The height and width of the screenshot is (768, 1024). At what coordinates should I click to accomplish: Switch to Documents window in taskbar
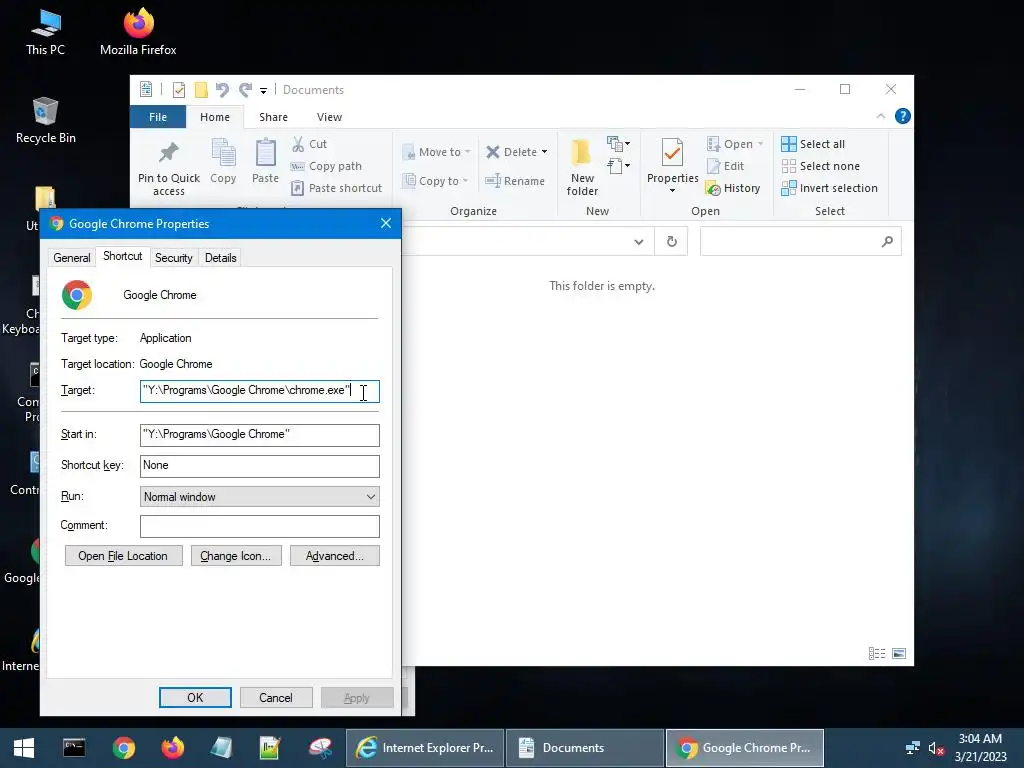click(x=585, y=748)
